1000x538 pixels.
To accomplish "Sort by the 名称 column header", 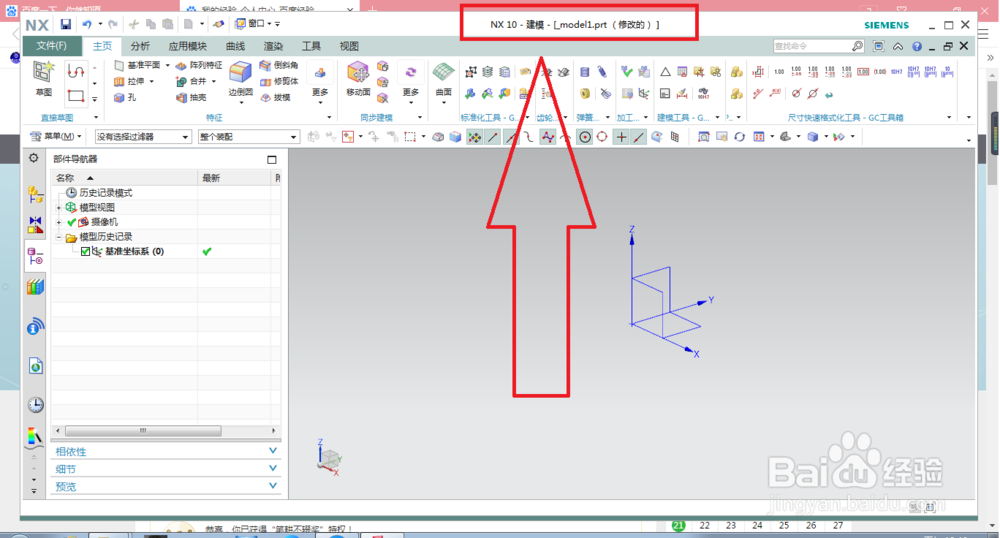I will tap(124, 178).
